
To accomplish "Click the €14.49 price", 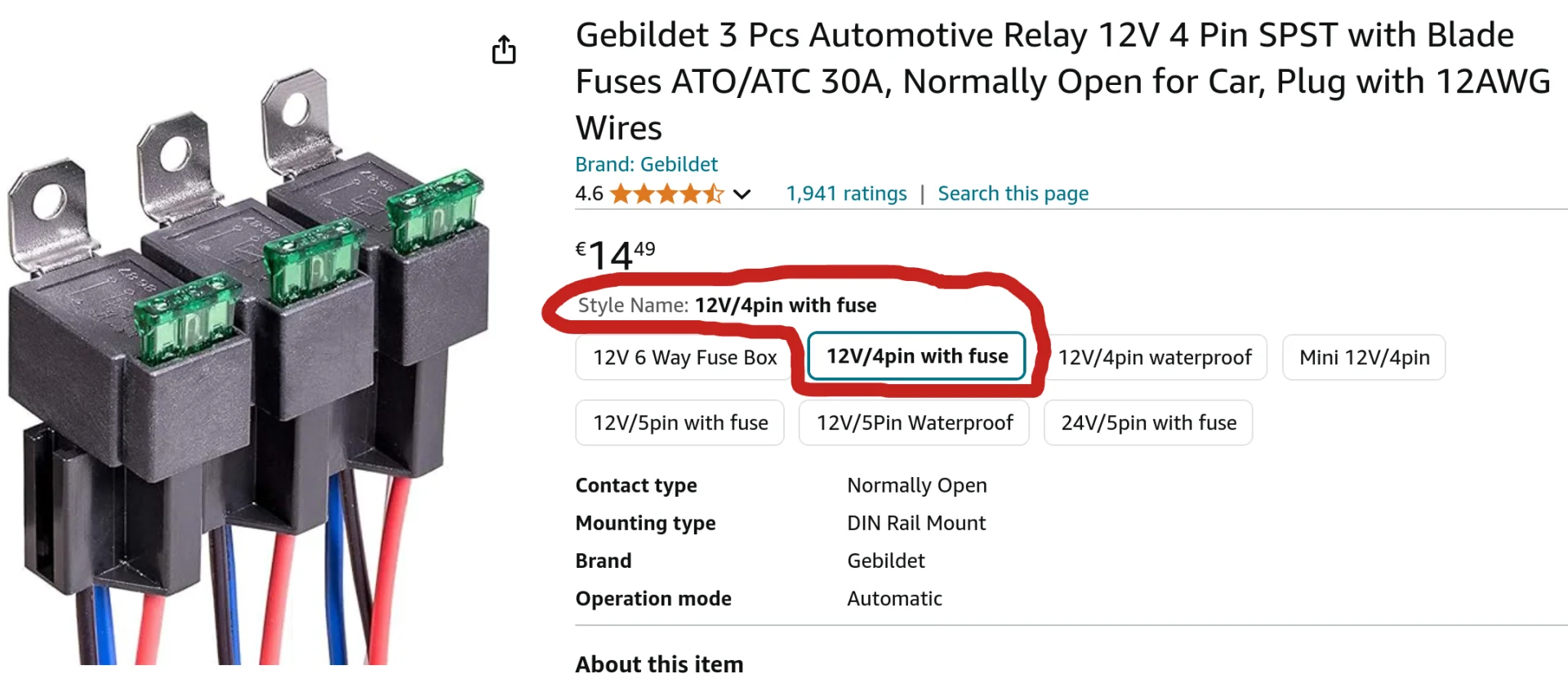I will [x=616, y=255].
